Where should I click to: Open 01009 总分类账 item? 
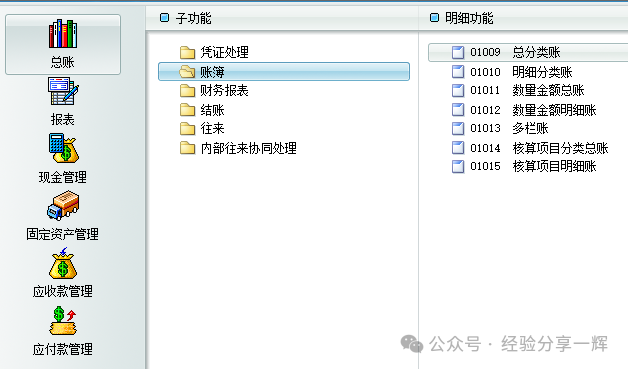[x=528, y=52]
